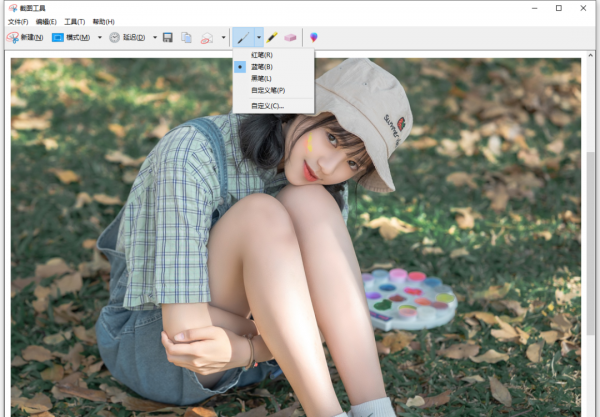
Task: Click the 新建(N) new snip button
Action: [30, 37]
